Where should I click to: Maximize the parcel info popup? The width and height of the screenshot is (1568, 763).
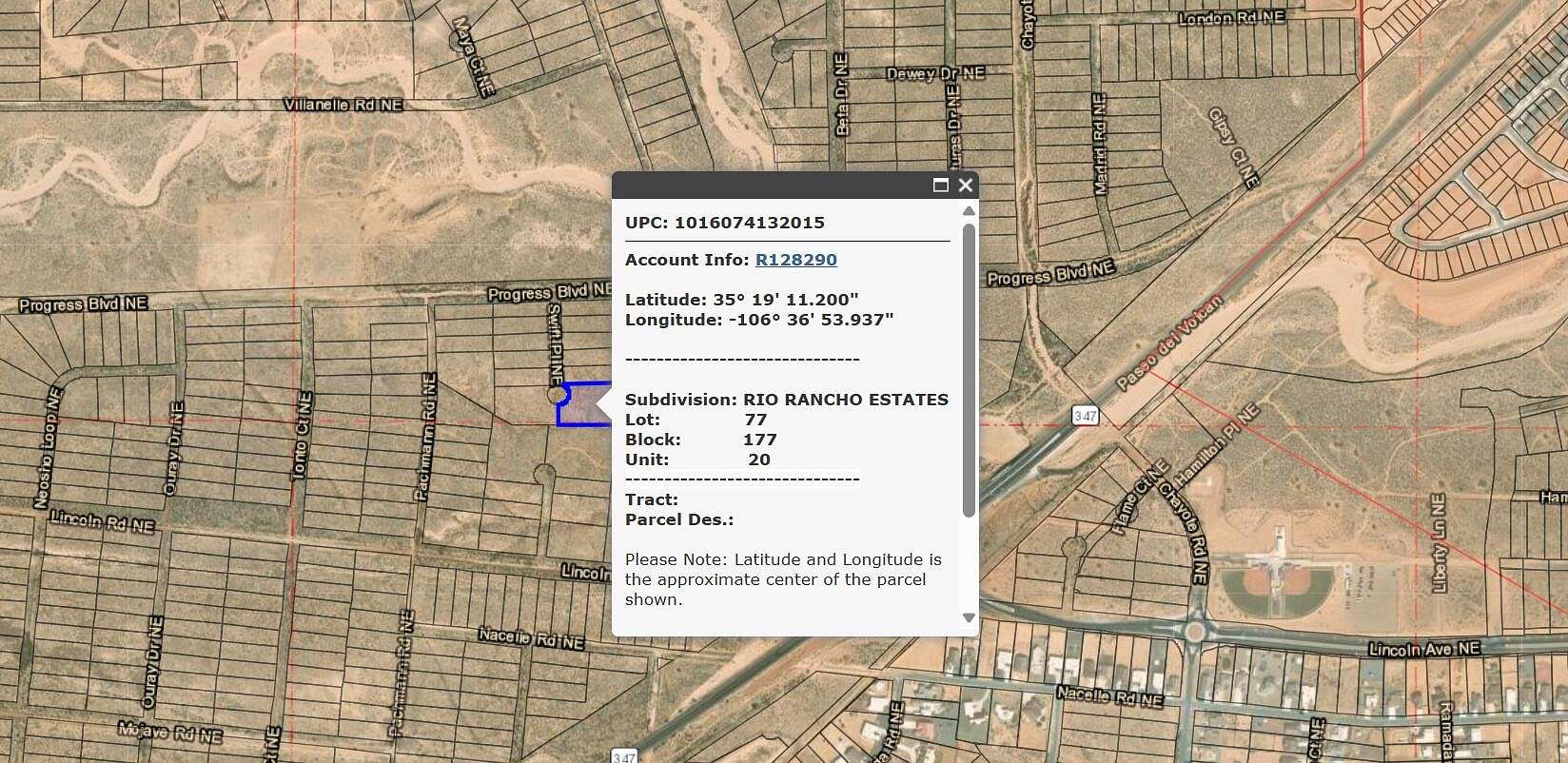click(x=941, y=186)
